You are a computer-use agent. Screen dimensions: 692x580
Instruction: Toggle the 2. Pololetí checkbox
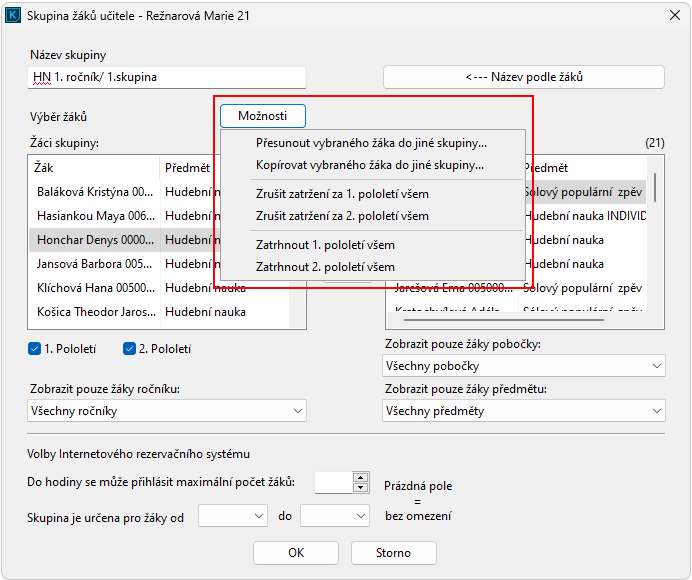pos(129,349)
